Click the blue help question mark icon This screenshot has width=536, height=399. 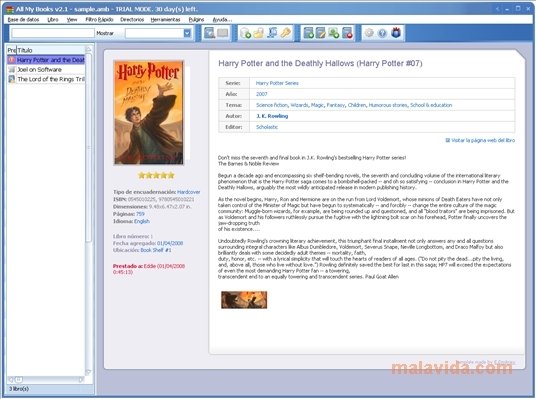[382, 33]
